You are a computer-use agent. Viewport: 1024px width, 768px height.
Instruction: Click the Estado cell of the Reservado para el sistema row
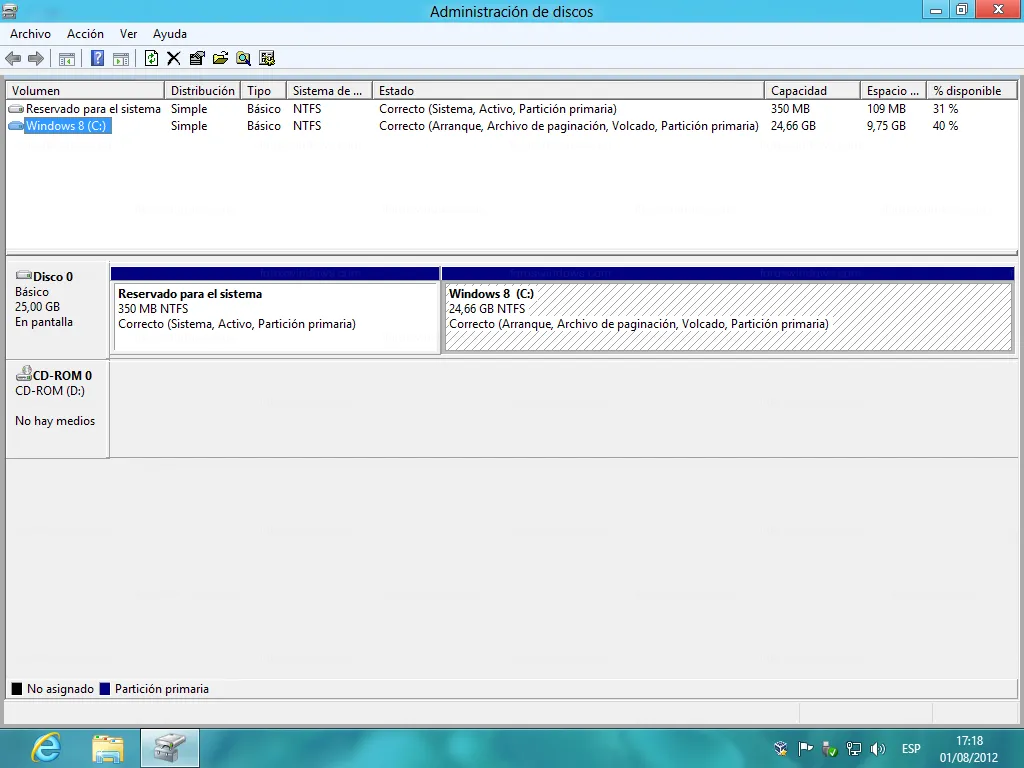[498, 109]
